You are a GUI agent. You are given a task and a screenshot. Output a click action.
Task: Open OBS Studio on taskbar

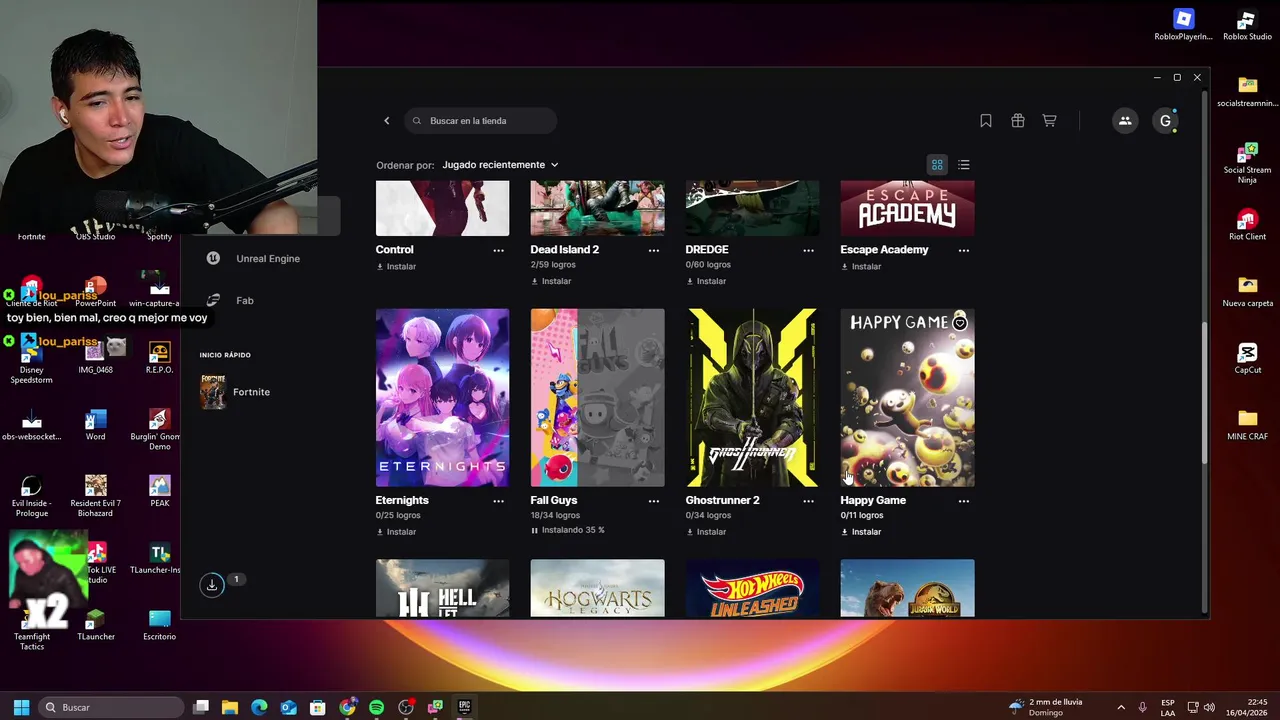point(406,707)
